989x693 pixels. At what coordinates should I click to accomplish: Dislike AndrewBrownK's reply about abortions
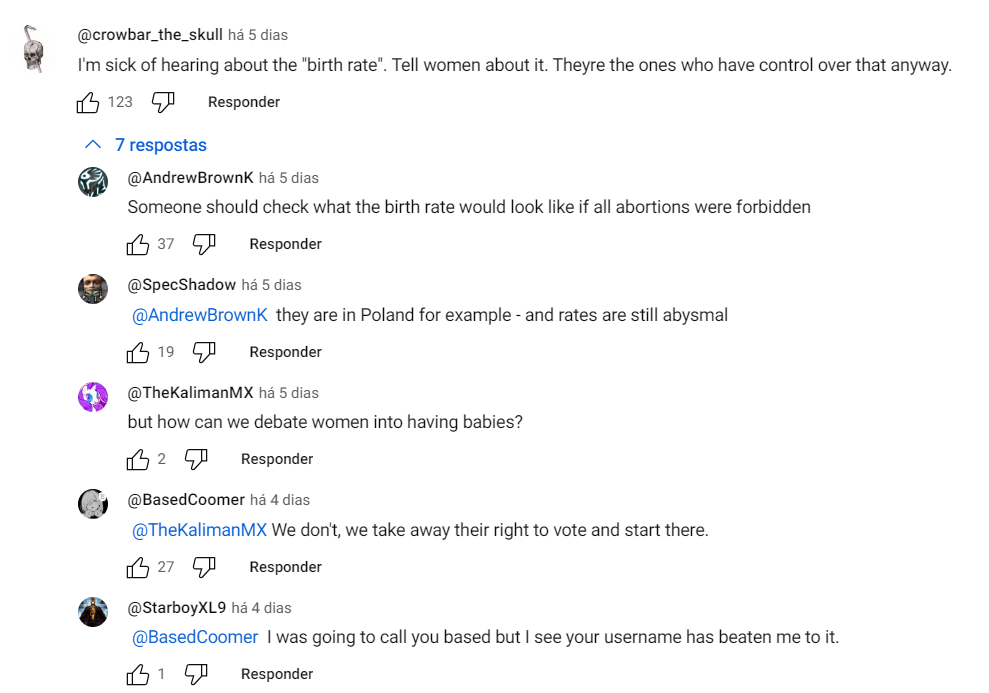click(x=204, y=244)
